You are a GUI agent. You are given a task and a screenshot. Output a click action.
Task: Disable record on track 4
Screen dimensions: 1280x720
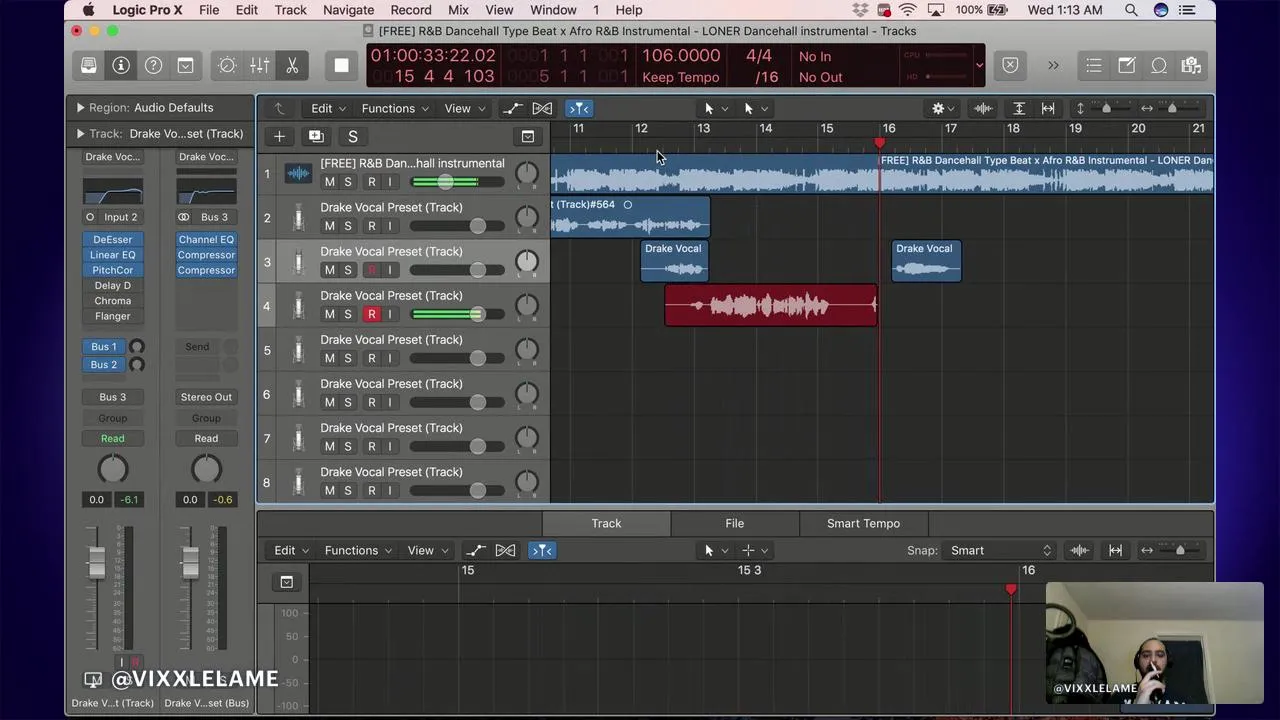371,314
